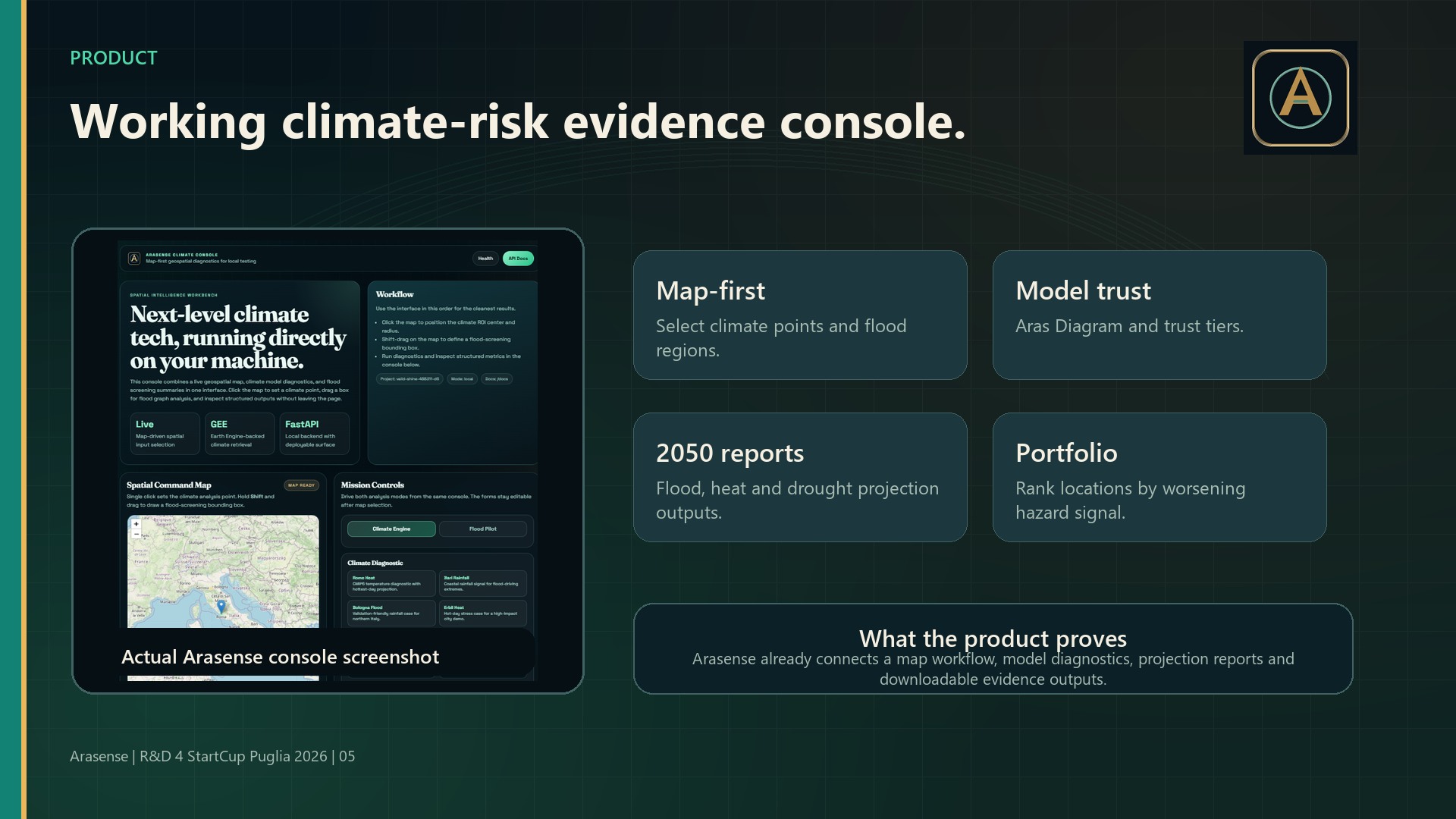The image size is (1456, 819).
Task: Click the 'SPATIAL INTELLIGENCE WORKBENCH' label
Action: (174, 296)
